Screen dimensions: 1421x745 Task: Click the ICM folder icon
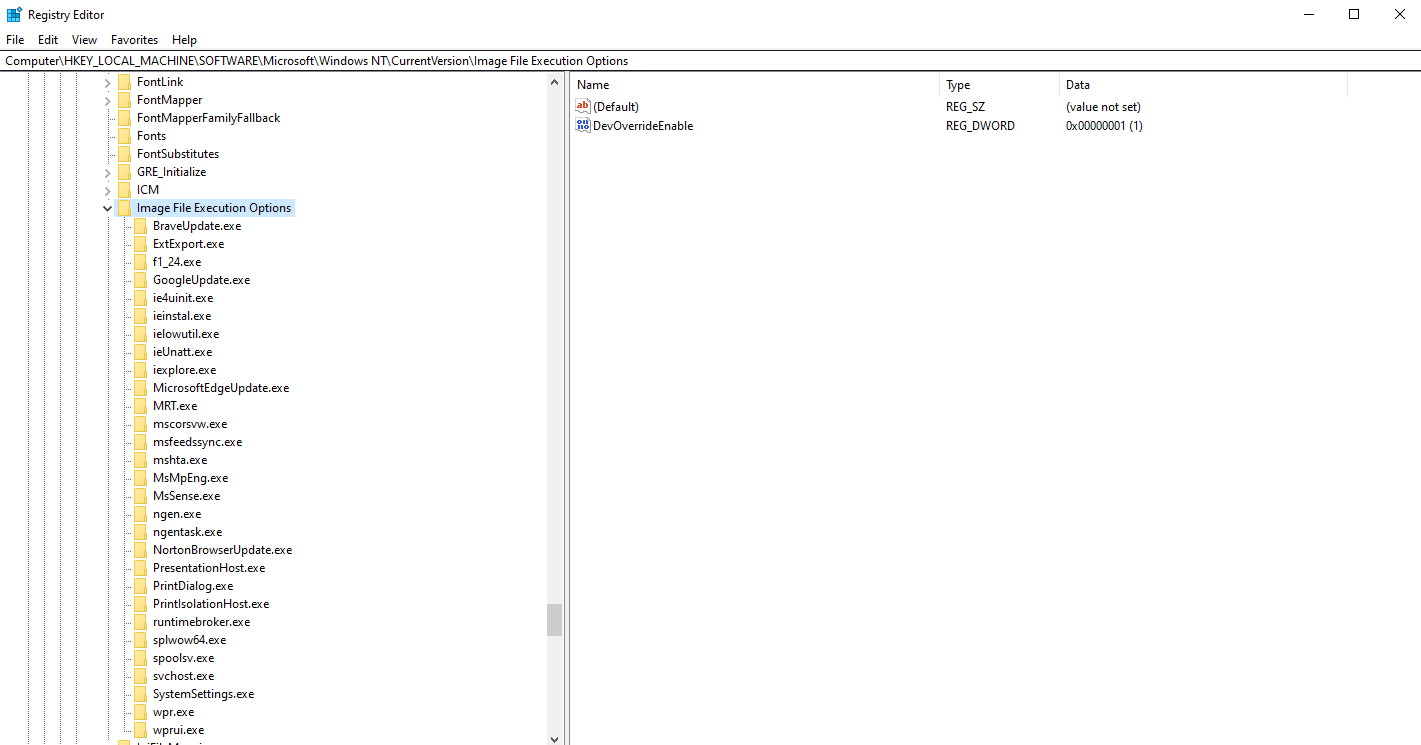pyautogui.click(x=124, y=190)
